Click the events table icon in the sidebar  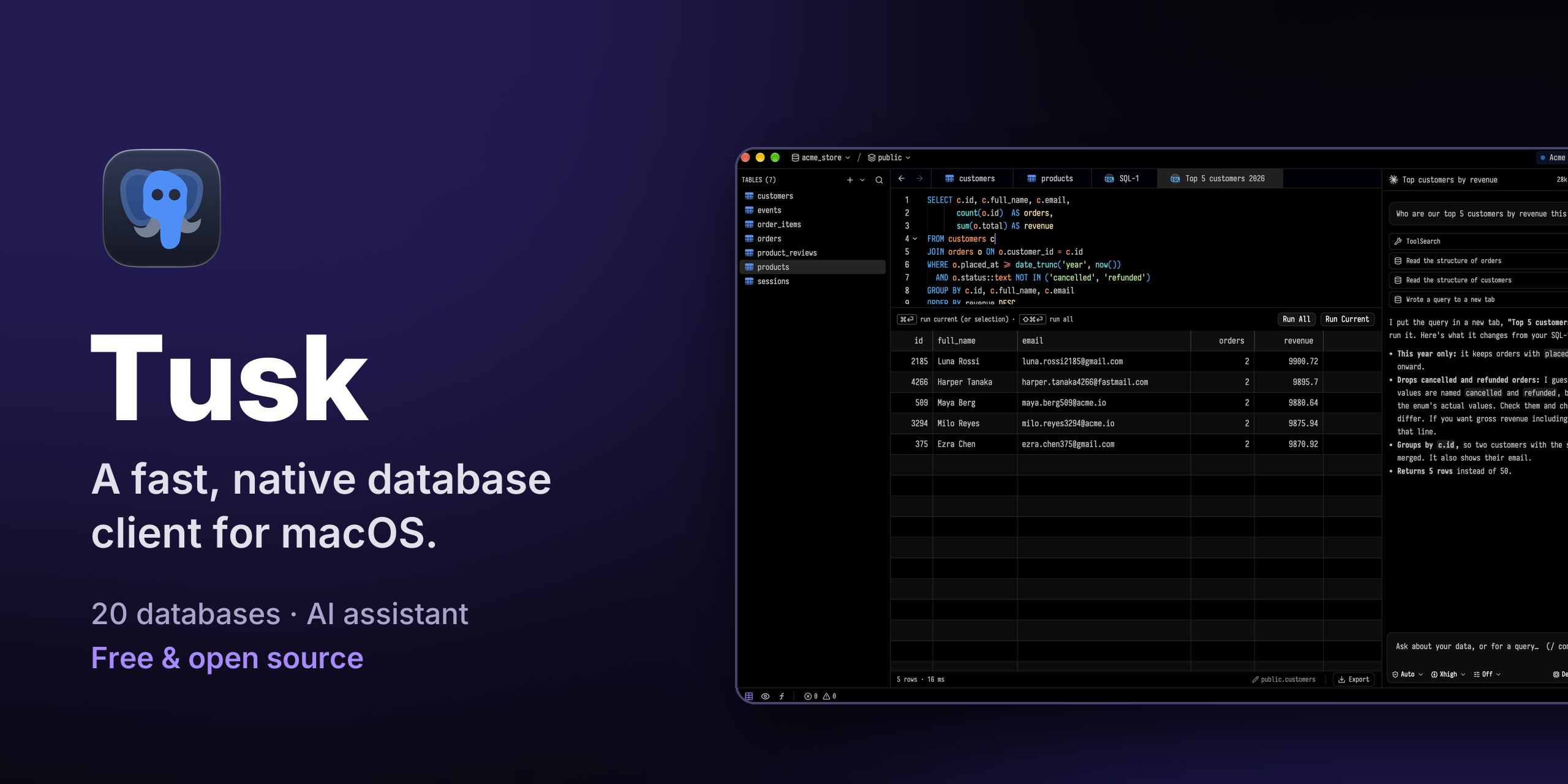pyautogui.click(x=749, y=210)
